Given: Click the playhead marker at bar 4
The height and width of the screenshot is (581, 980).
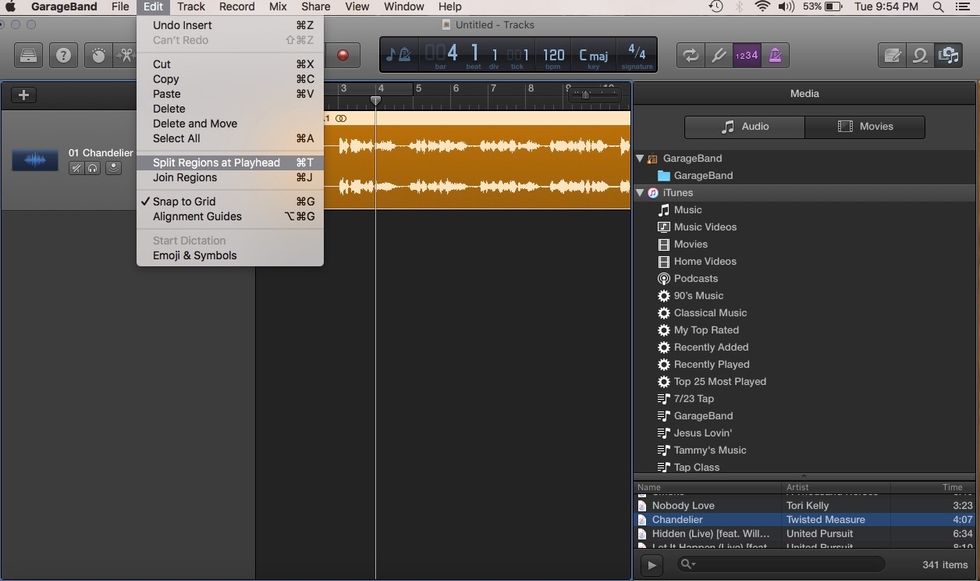Looking at the screenshot, I should click(375, 101).
